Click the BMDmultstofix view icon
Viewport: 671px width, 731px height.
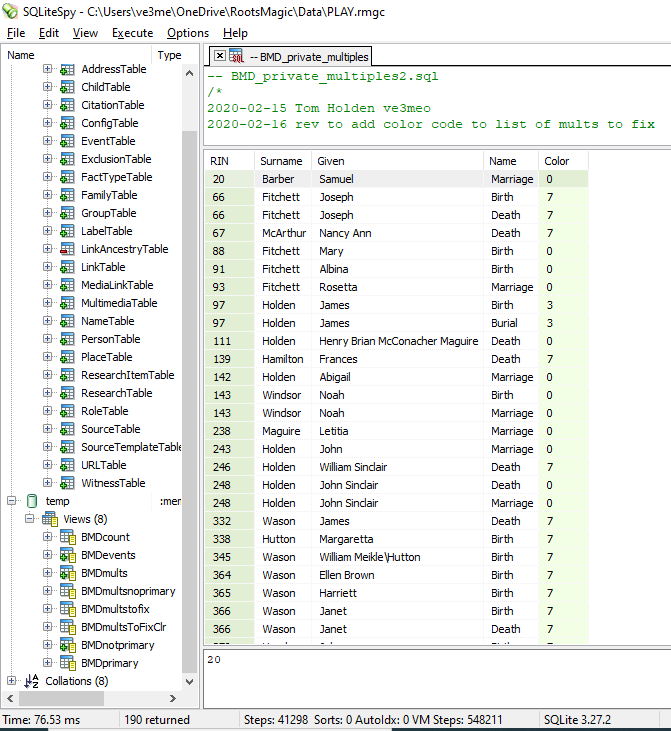[68, 609]
